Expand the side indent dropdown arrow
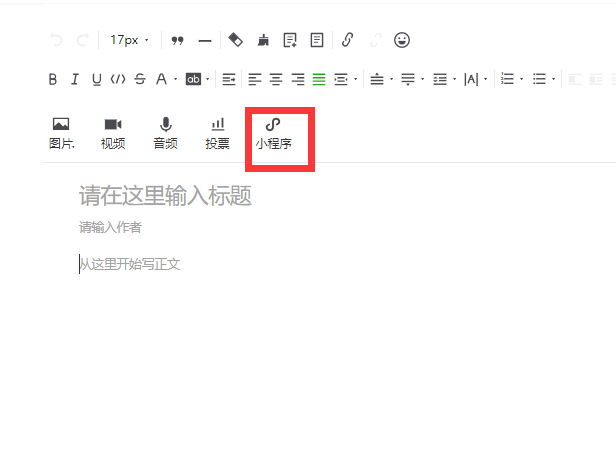The width and height of the screenshot is (616, 459). pyautogui.click(x=356, y=79)
